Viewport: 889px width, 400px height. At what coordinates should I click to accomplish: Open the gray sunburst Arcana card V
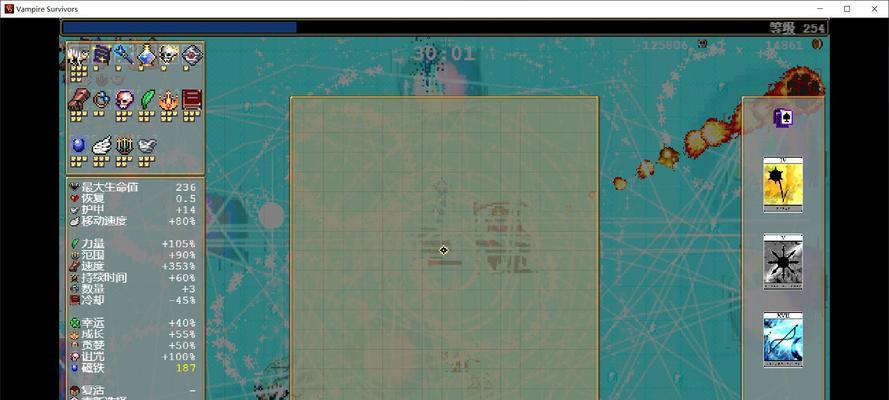coord(783,262)
